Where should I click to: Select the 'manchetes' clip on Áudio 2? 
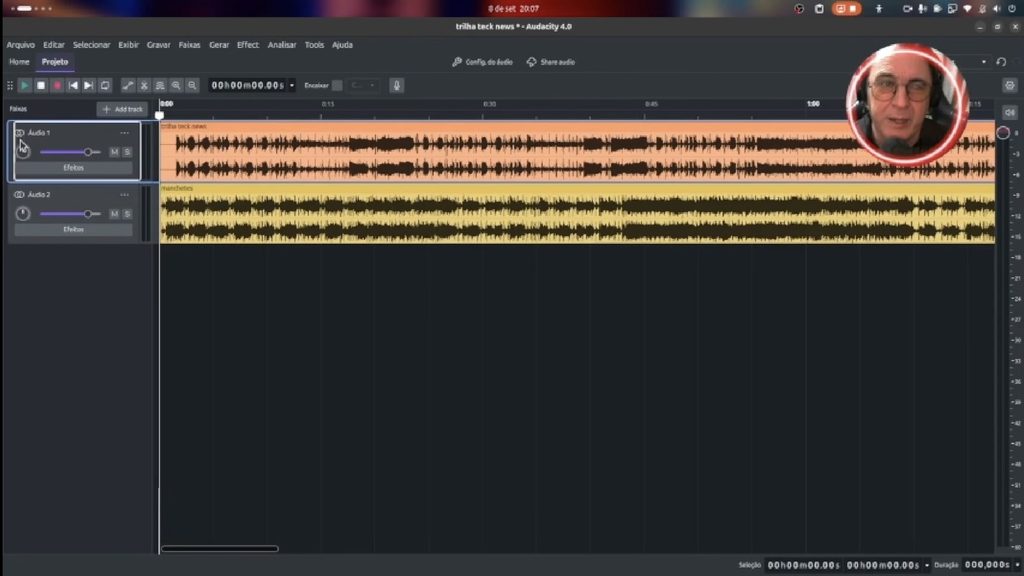click(577, 214)
